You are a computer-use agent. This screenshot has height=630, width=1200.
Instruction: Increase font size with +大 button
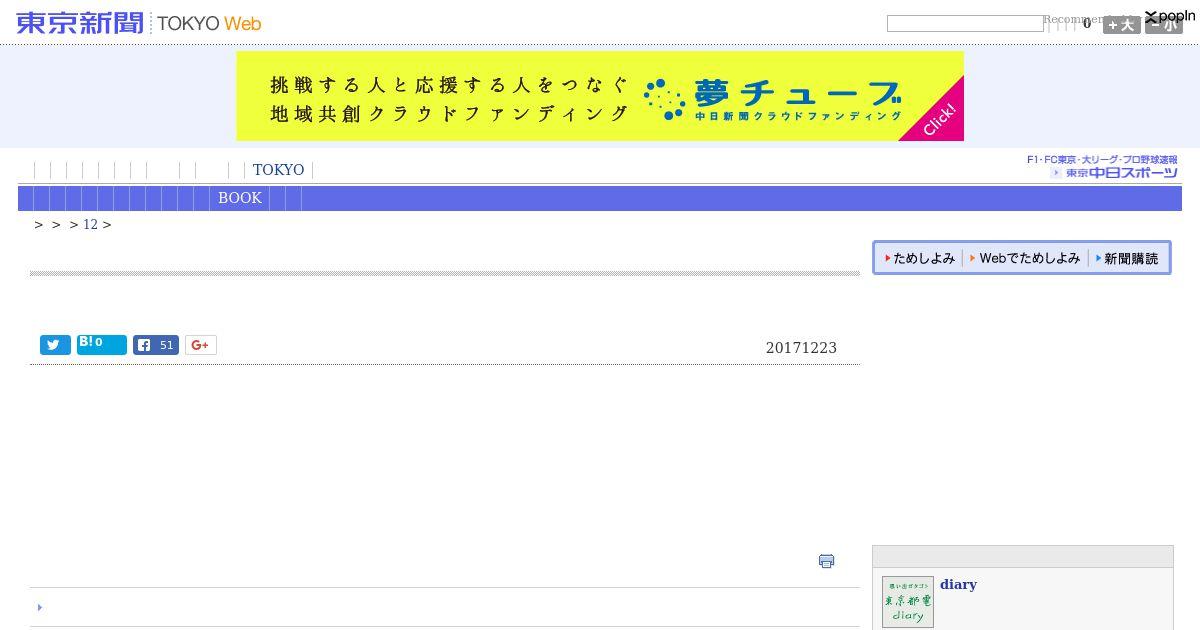pos(1122,25)
